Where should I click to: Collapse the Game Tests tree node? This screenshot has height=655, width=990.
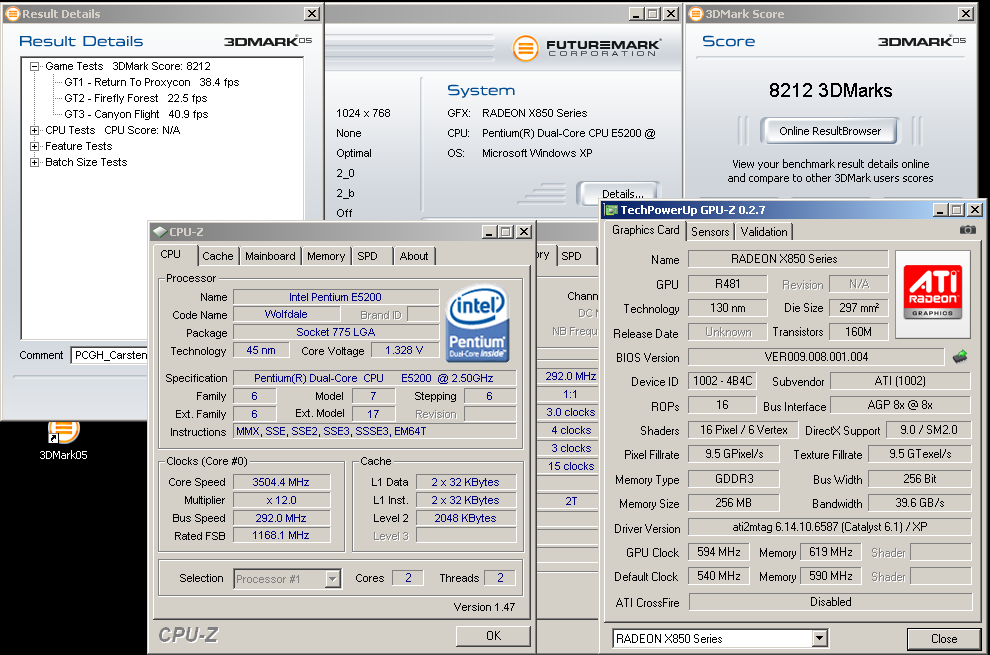[35, 66]
